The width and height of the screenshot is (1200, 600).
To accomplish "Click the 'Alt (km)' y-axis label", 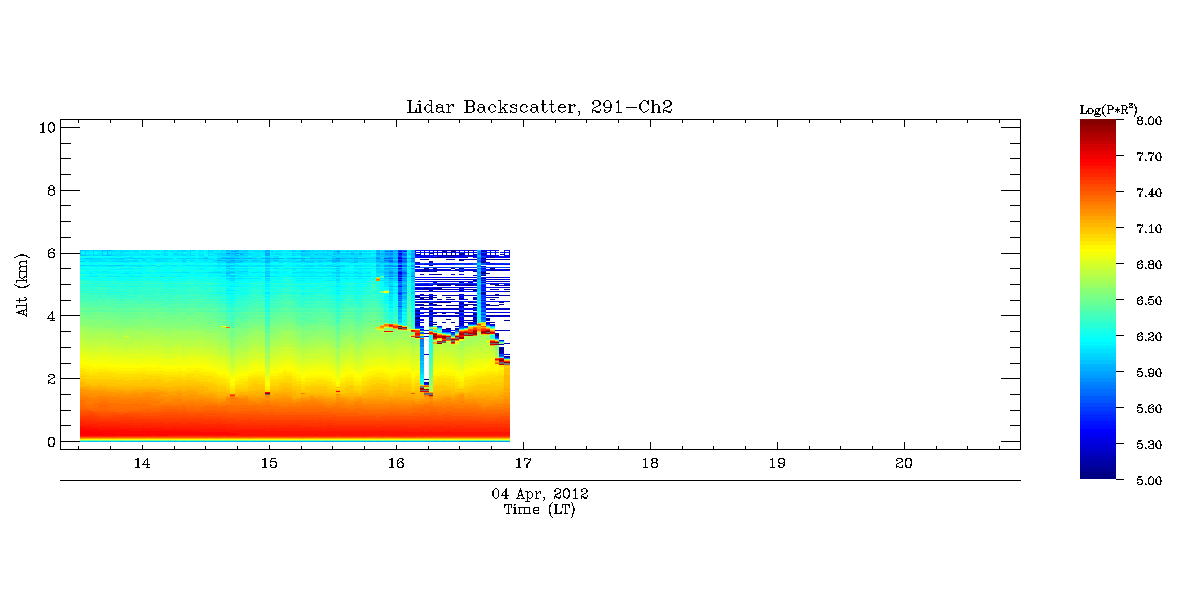I will click(x=22, y=284).
